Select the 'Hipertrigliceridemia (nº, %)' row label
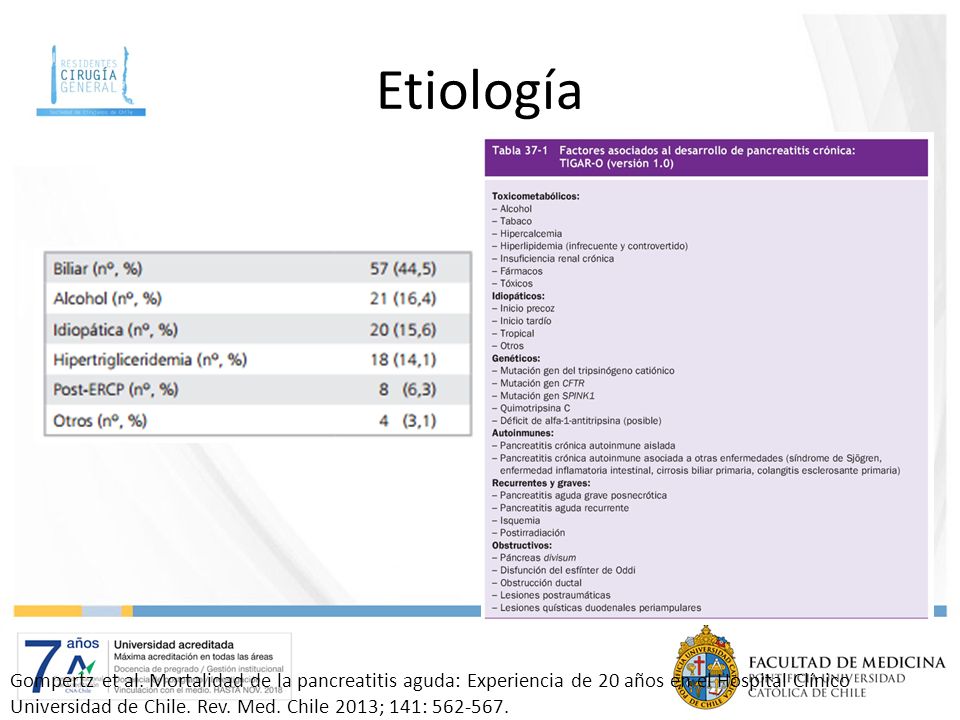This screenshot has height=720, width=960. pyautogui.click(x=150, y=359)
